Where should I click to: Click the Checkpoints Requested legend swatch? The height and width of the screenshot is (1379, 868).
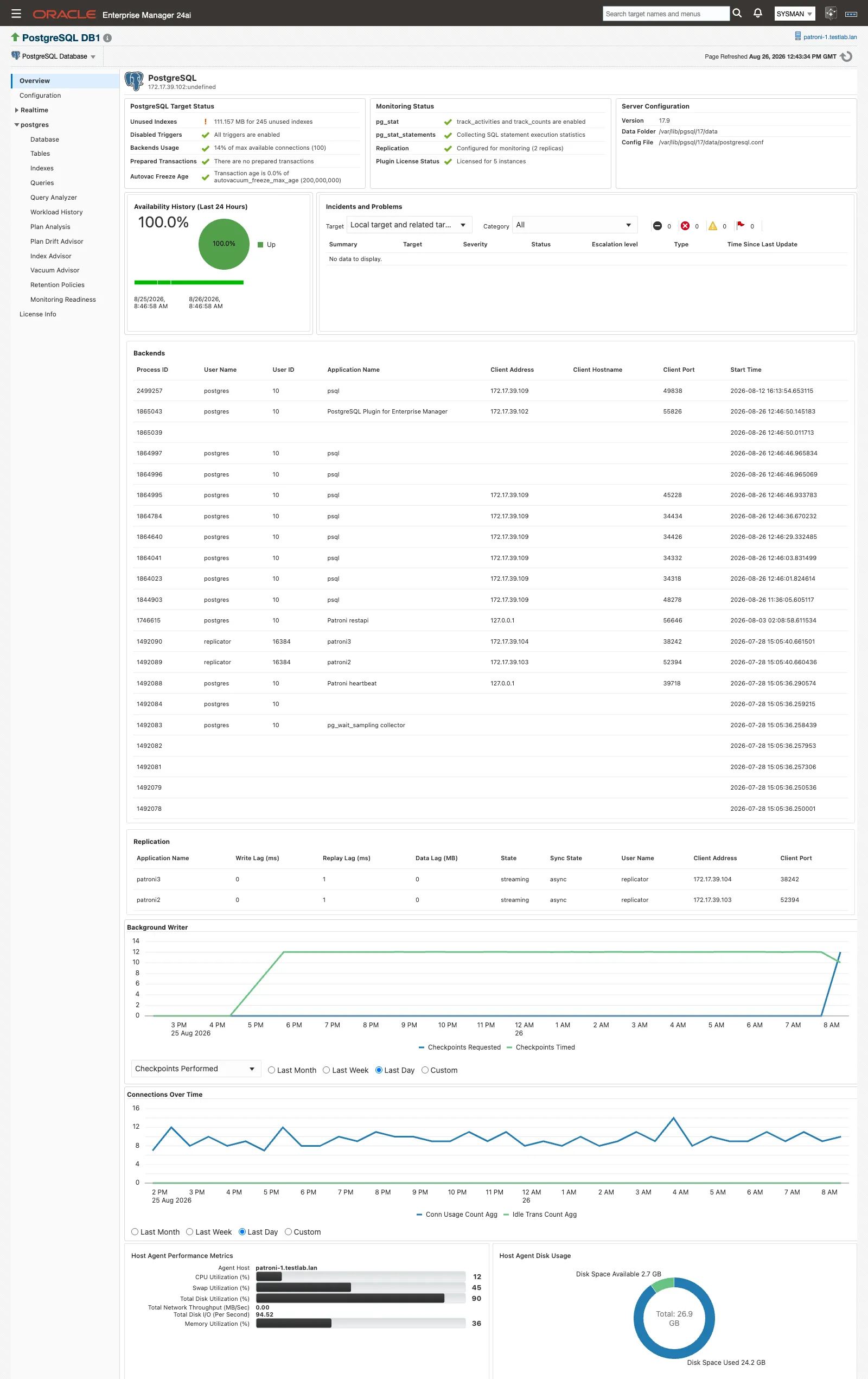422,1047
